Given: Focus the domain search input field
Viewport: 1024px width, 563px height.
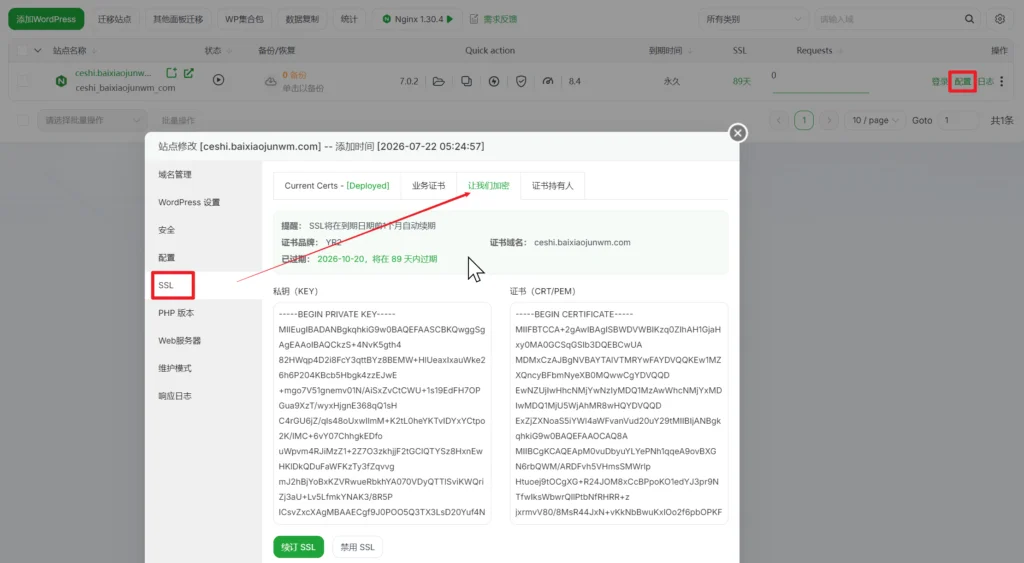Looking at the screenshot, I should pyautogui.click(x=888, y=19).
